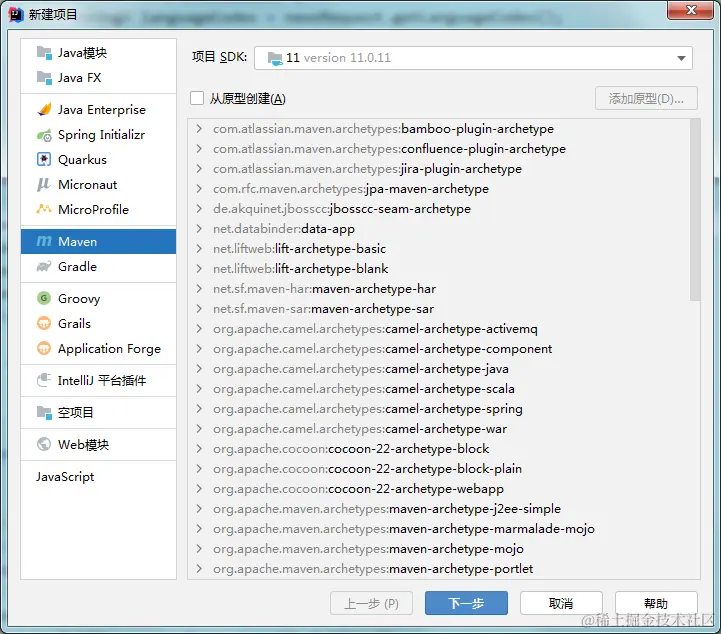
Task: Select camel-archetype-spring row
Action: 439,409
